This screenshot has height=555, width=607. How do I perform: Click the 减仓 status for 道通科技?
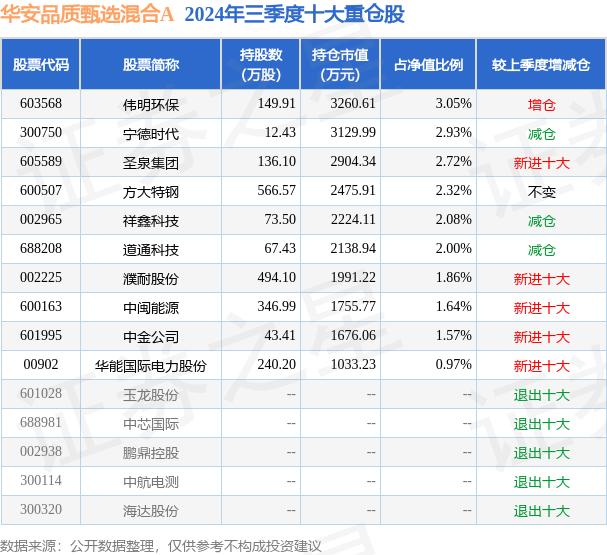click(x=541, y=250)
